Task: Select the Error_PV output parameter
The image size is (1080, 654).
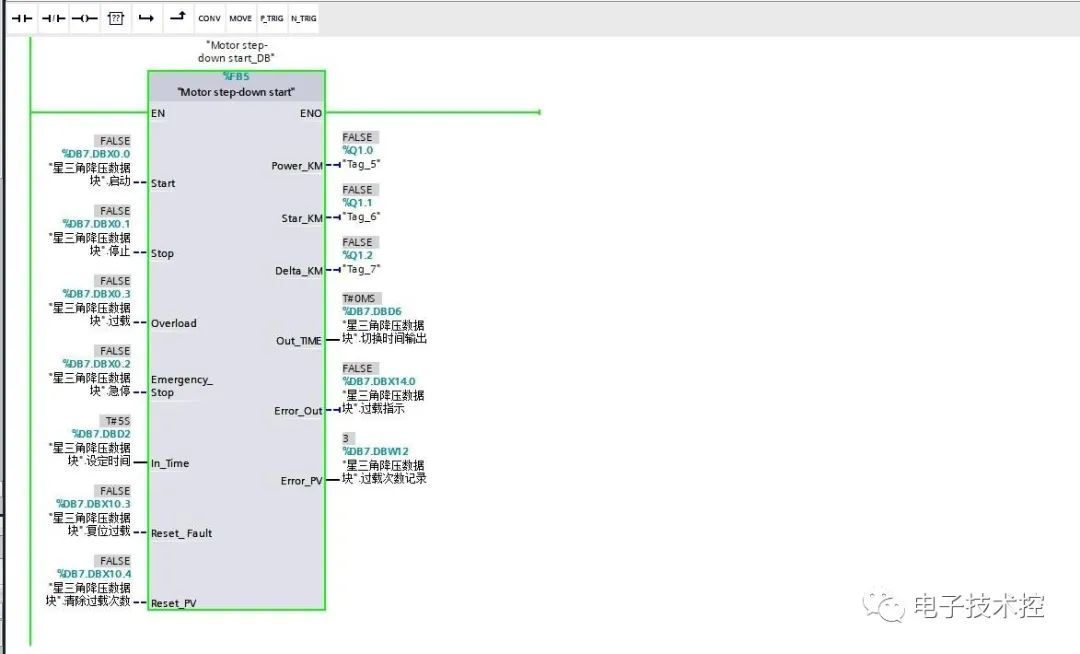Action: tap(301, 481)
